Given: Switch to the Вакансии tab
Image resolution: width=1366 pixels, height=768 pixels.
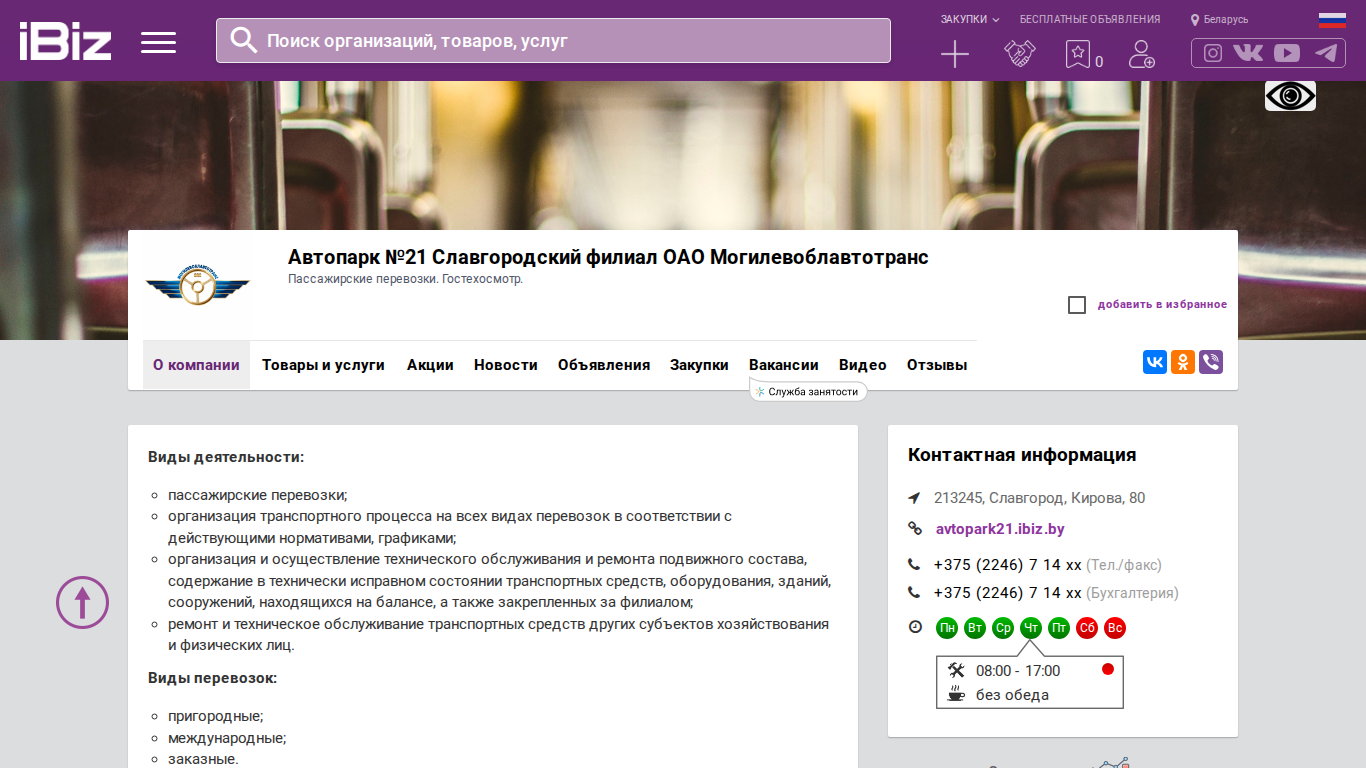Looking at the screenshot, I should (784, 365).
